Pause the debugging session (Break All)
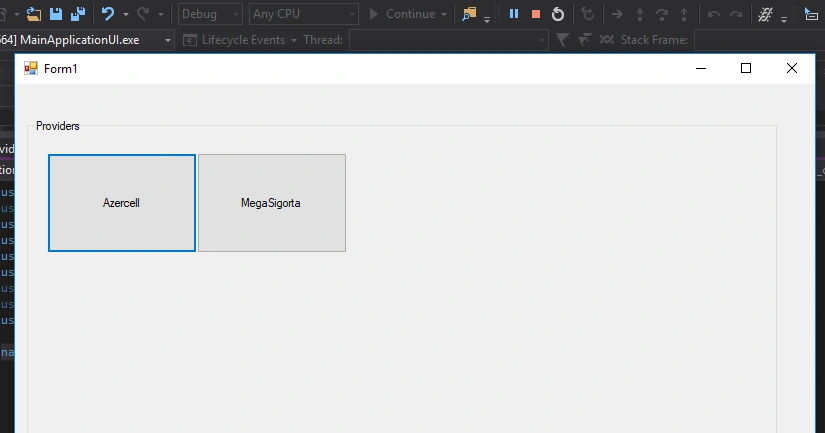The image size is (825, 433). 514,14
